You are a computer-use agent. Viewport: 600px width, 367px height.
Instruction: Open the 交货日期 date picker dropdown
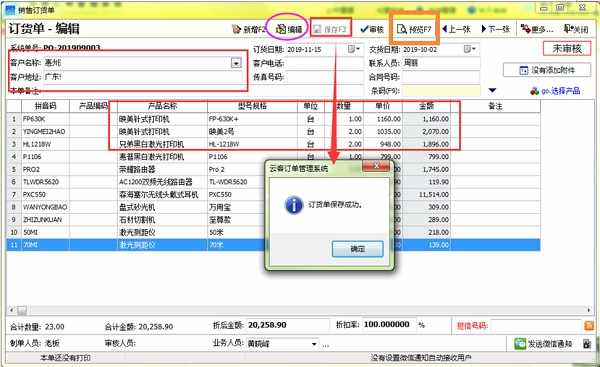coord(470,49)
